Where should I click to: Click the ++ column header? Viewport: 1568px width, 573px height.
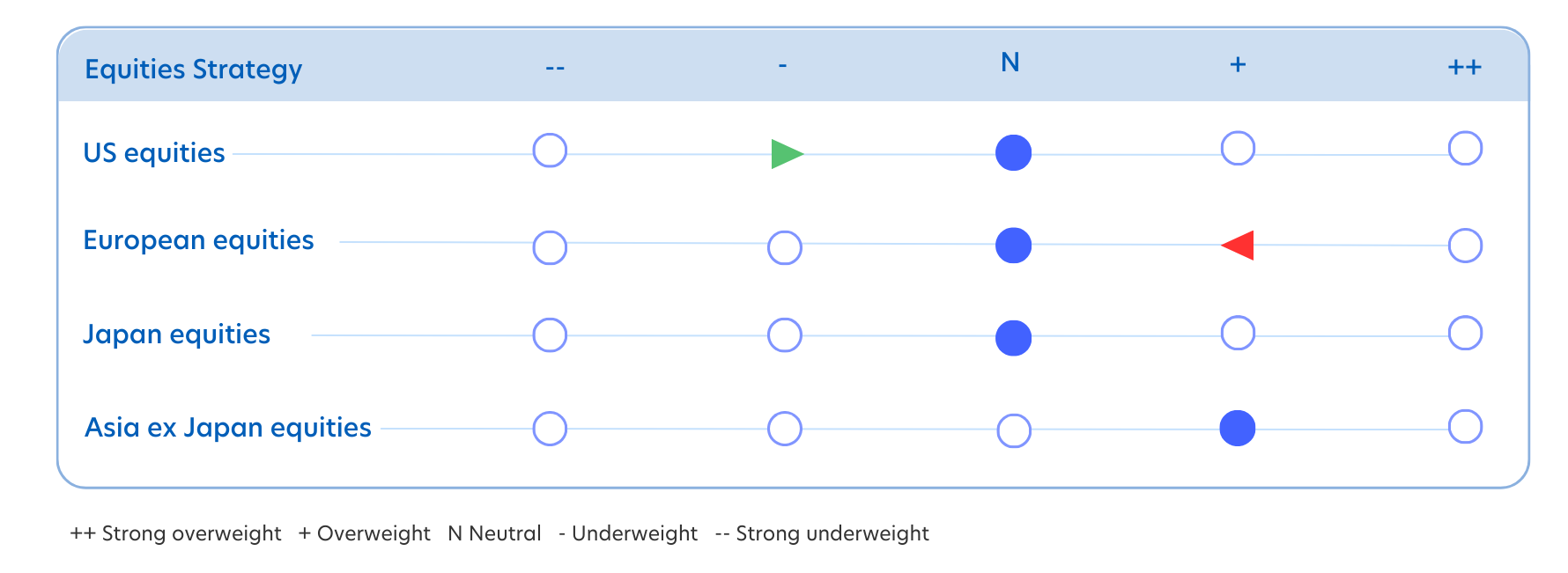click(1464, 67)
